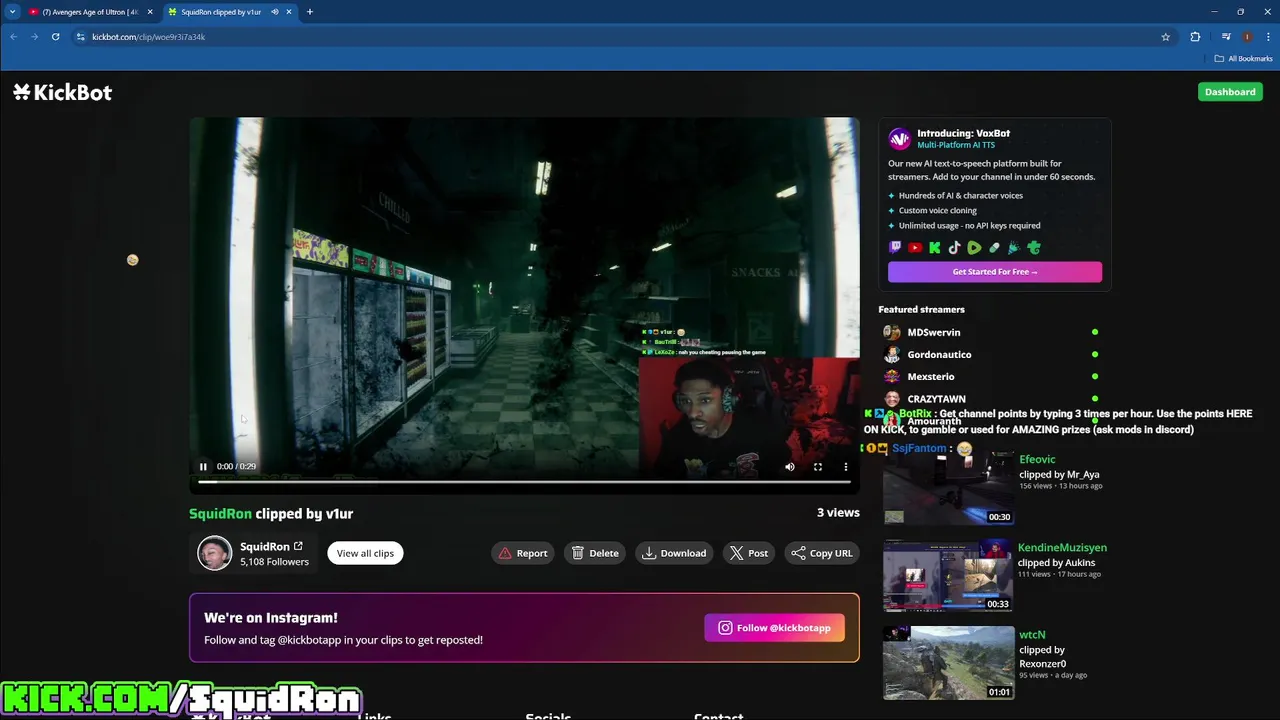
Task: Post clip to X
Action: [749, 553]
